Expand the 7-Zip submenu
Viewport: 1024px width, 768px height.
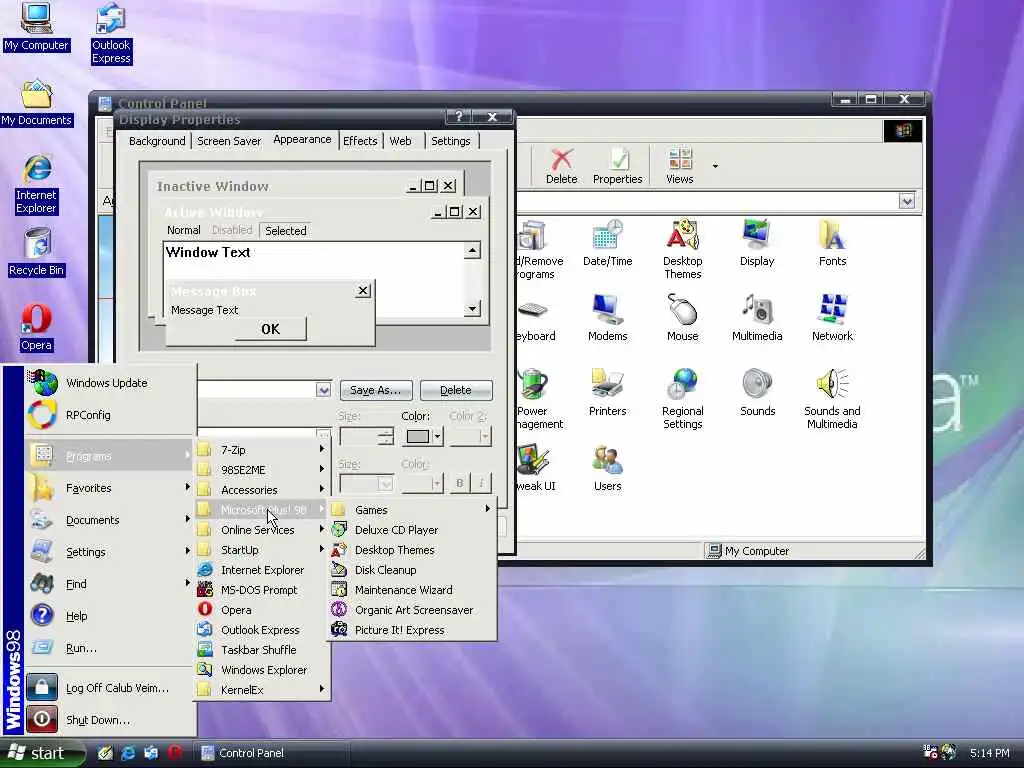point(261,450)
